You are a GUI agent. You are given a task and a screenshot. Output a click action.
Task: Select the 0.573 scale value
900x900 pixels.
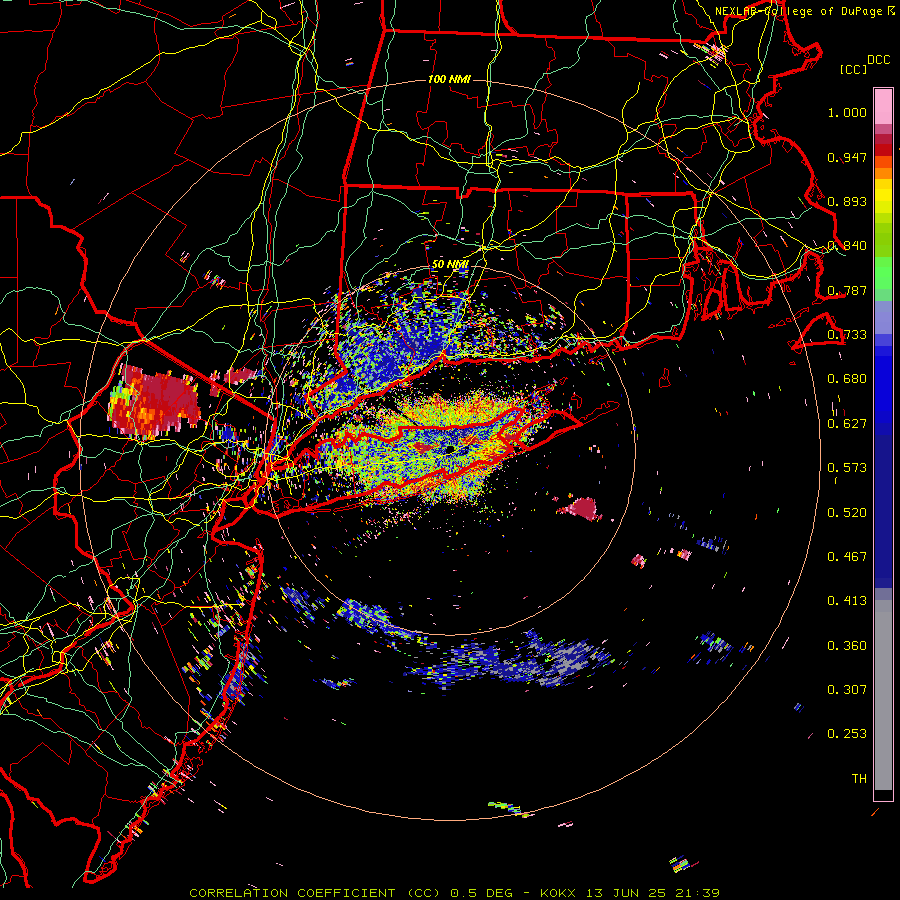pyautogui.click(x=847, y=468)
